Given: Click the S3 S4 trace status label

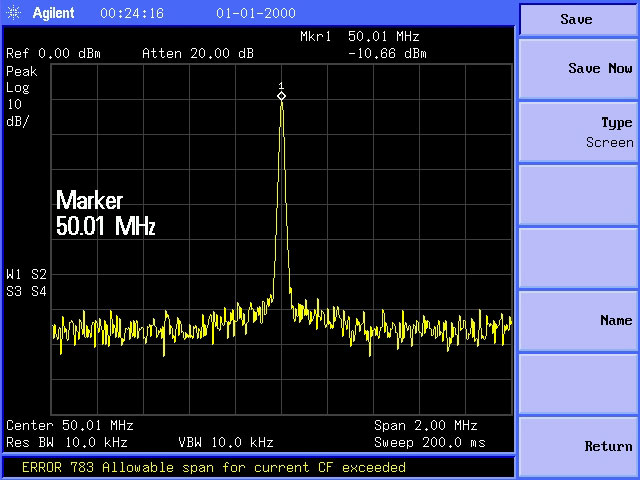Looking at the screenshot, I should [27, 291].
